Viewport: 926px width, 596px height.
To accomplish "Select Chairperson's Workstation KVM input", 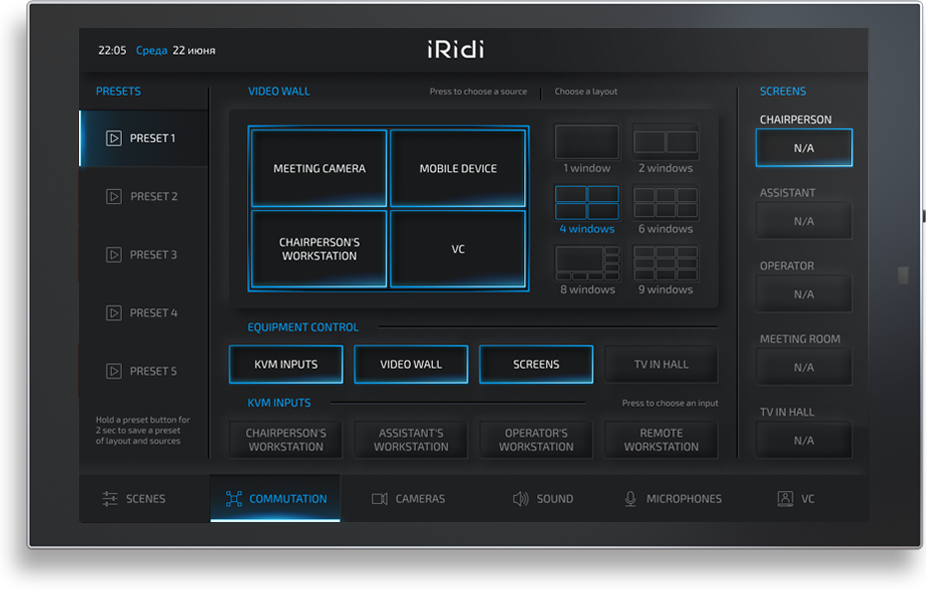I will pos(286,440).
